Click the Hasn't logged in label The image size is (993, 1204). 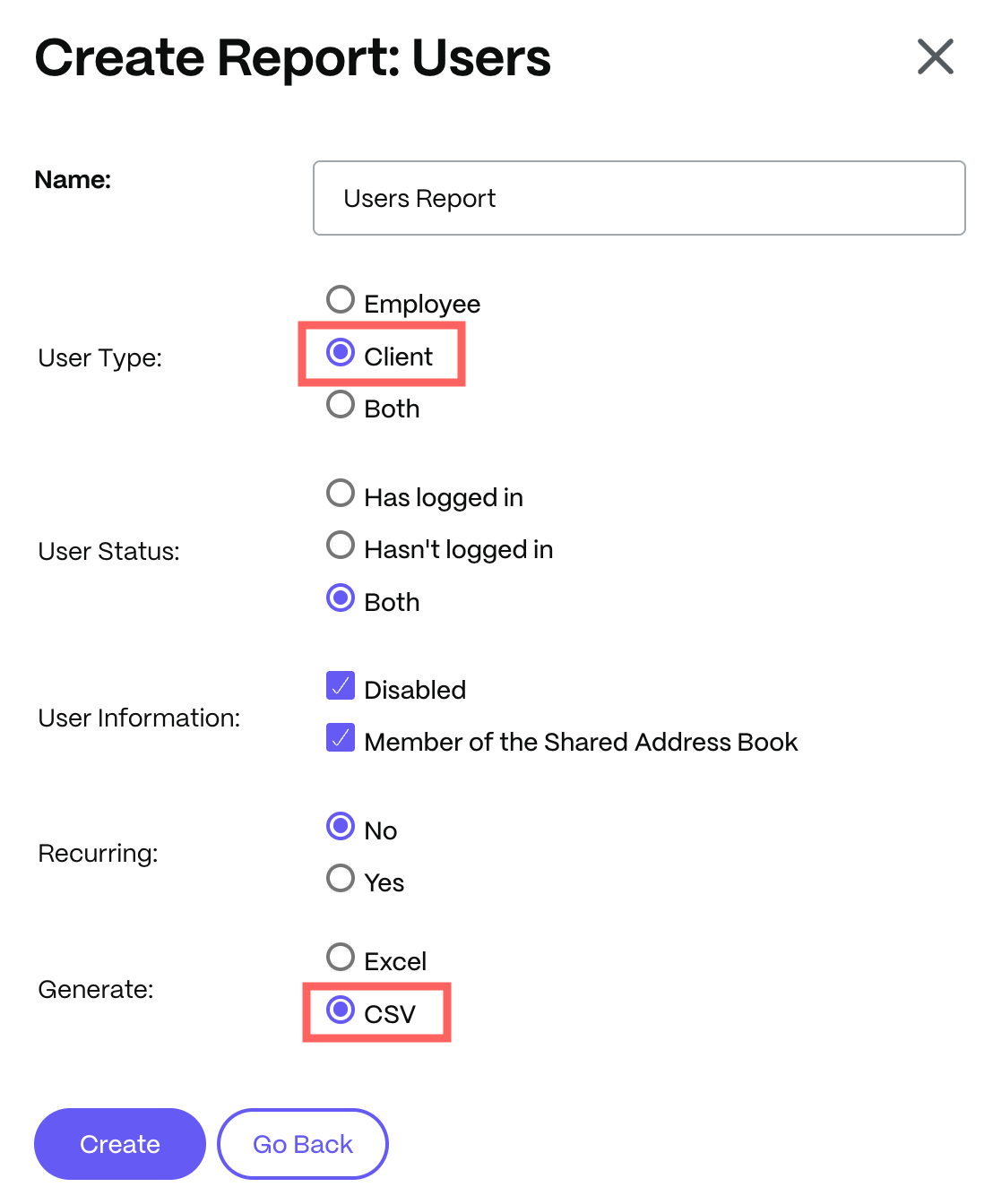458,549
